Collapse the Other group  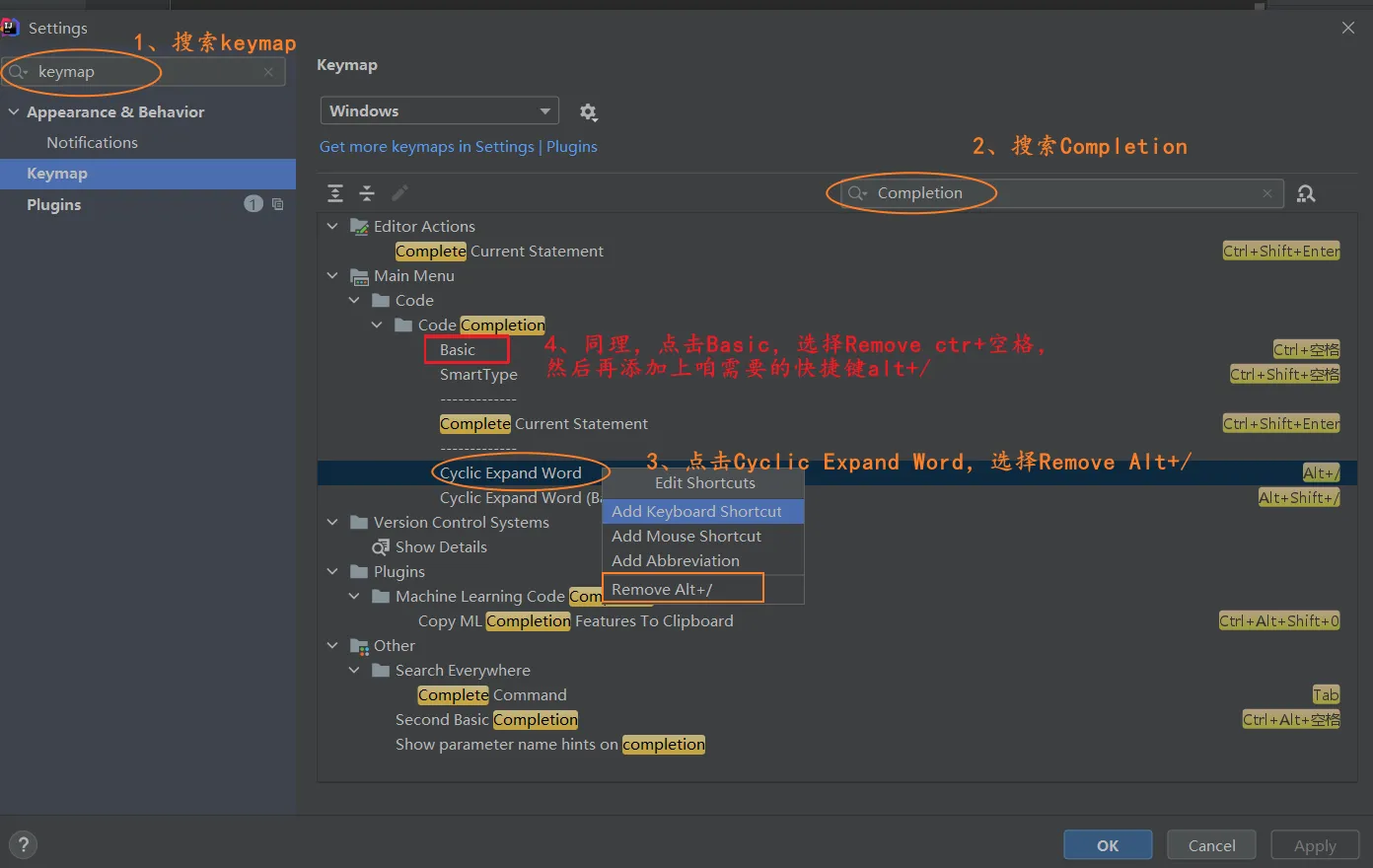tap(332, 646)
